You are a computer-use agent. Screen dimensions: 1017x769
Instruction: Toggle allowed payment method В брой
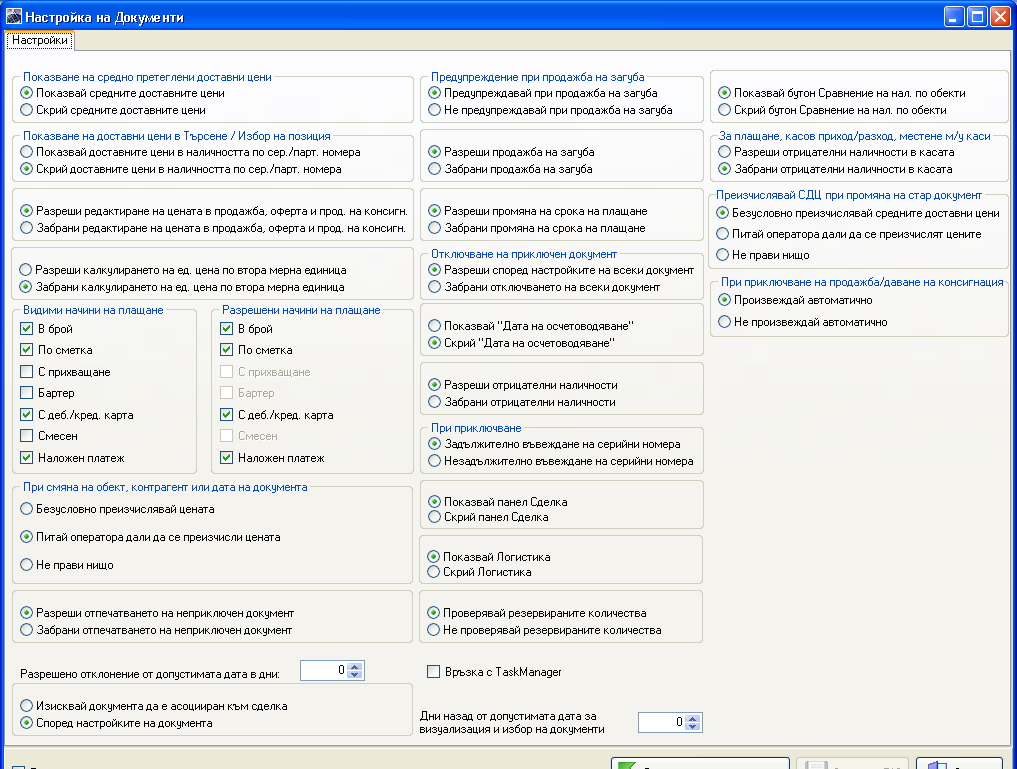[226, 329]
